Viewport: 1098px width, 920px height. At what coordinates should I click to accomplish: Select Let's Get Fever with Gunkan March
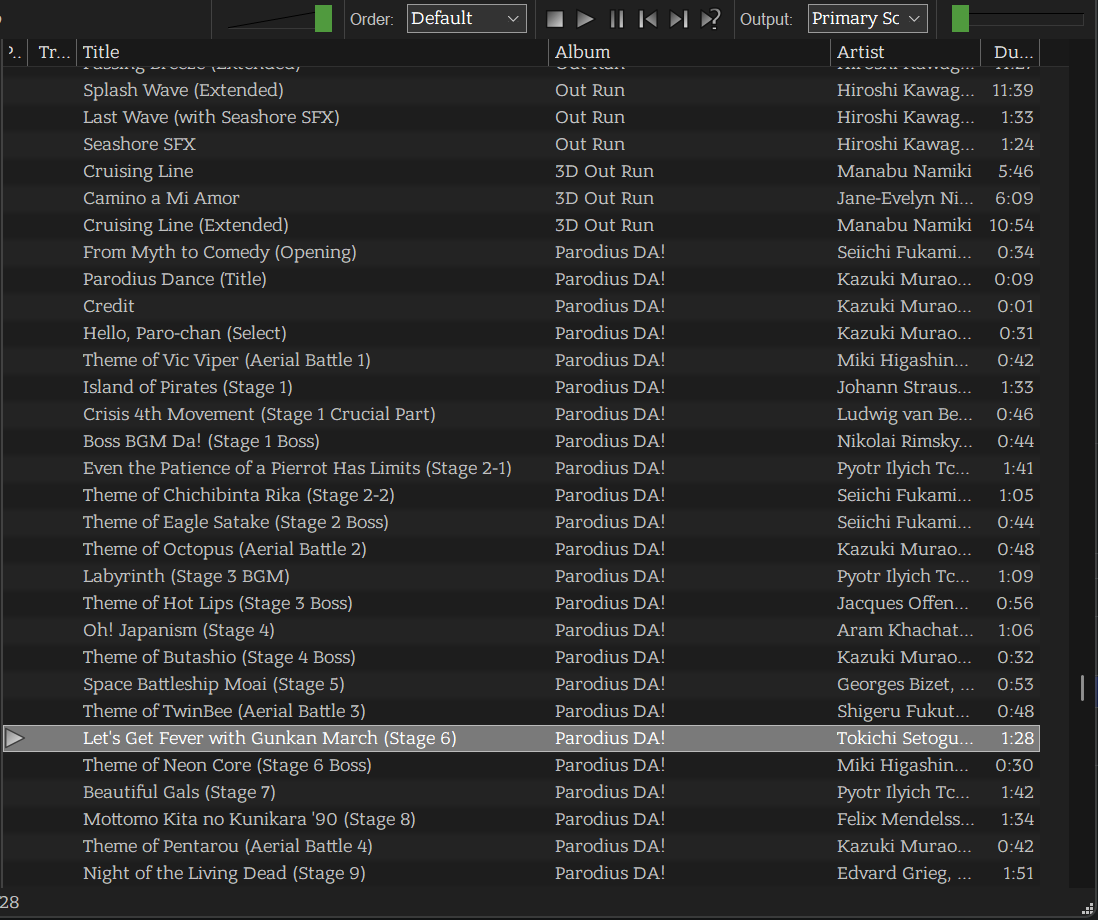pos(270,738)
